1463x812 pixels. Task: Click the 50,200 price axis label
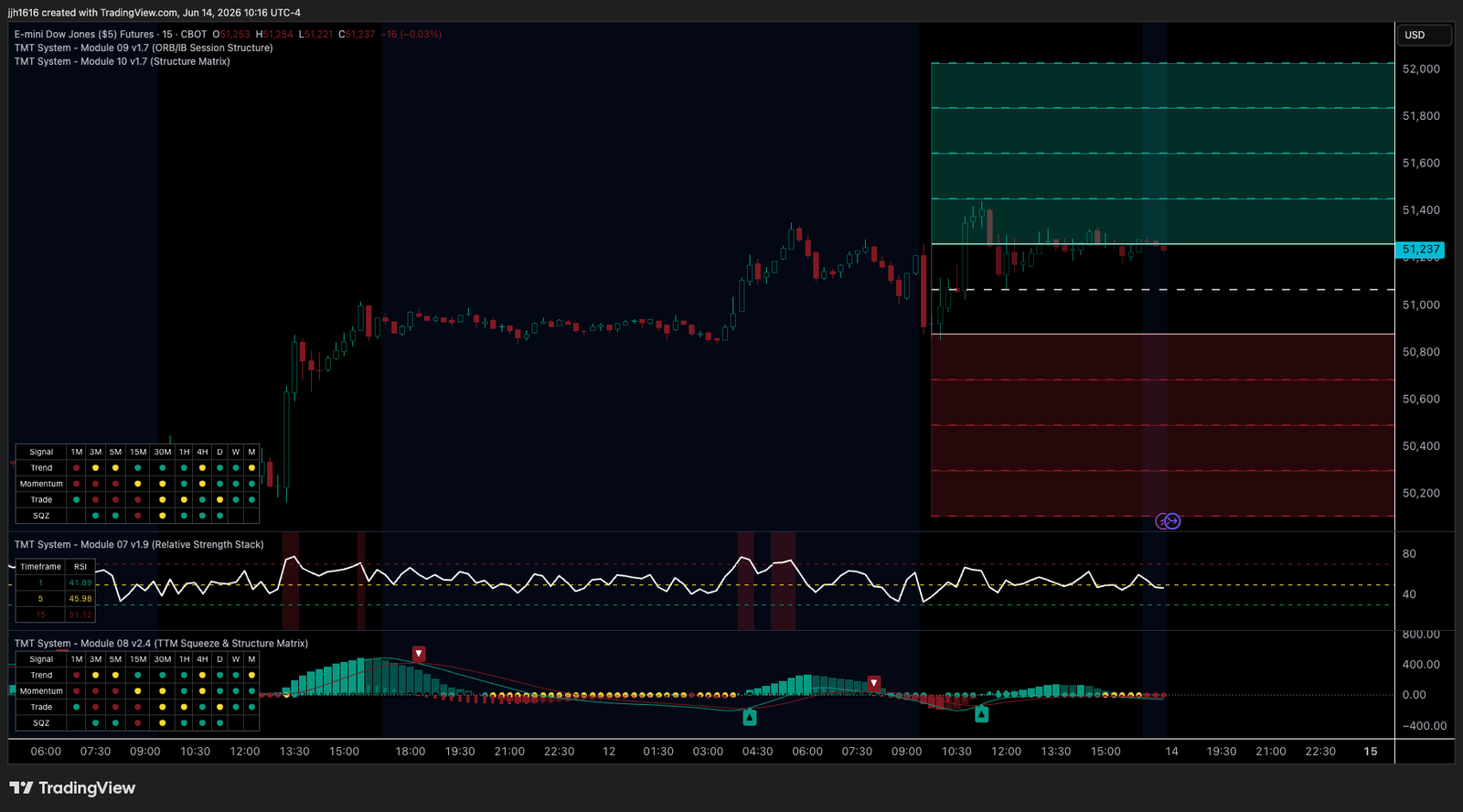1421,493
